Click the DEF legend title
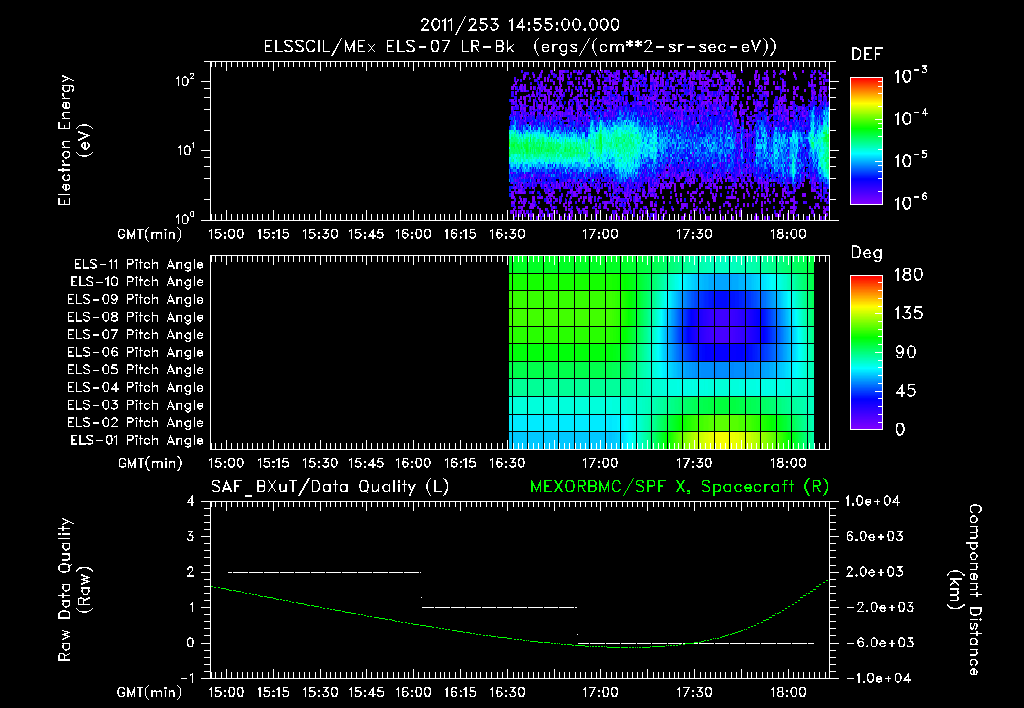Screen dimensions: 1024x708 point(867,55)
